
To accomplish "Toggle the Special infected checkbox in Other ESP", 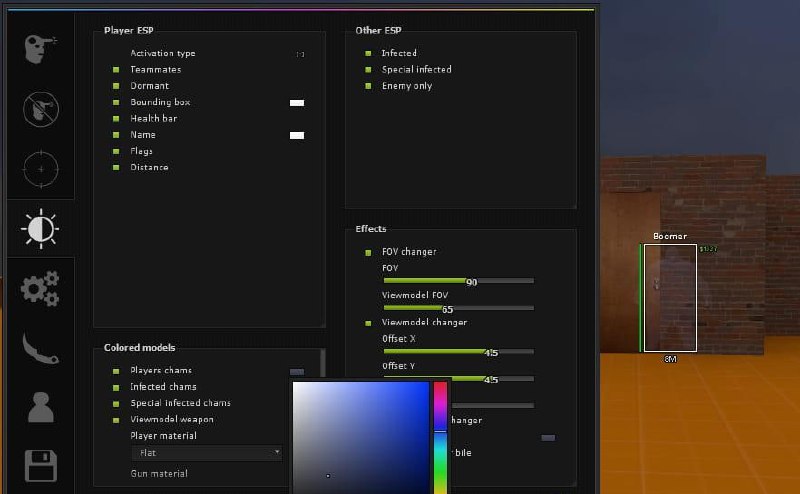I will 368,70.
